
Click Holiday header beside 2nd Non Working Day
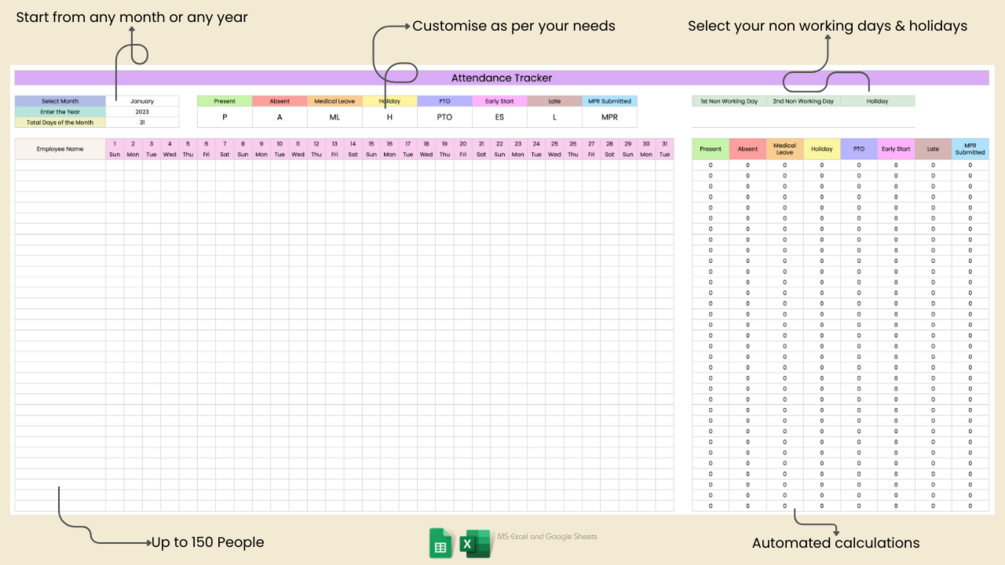coord(877,101)
